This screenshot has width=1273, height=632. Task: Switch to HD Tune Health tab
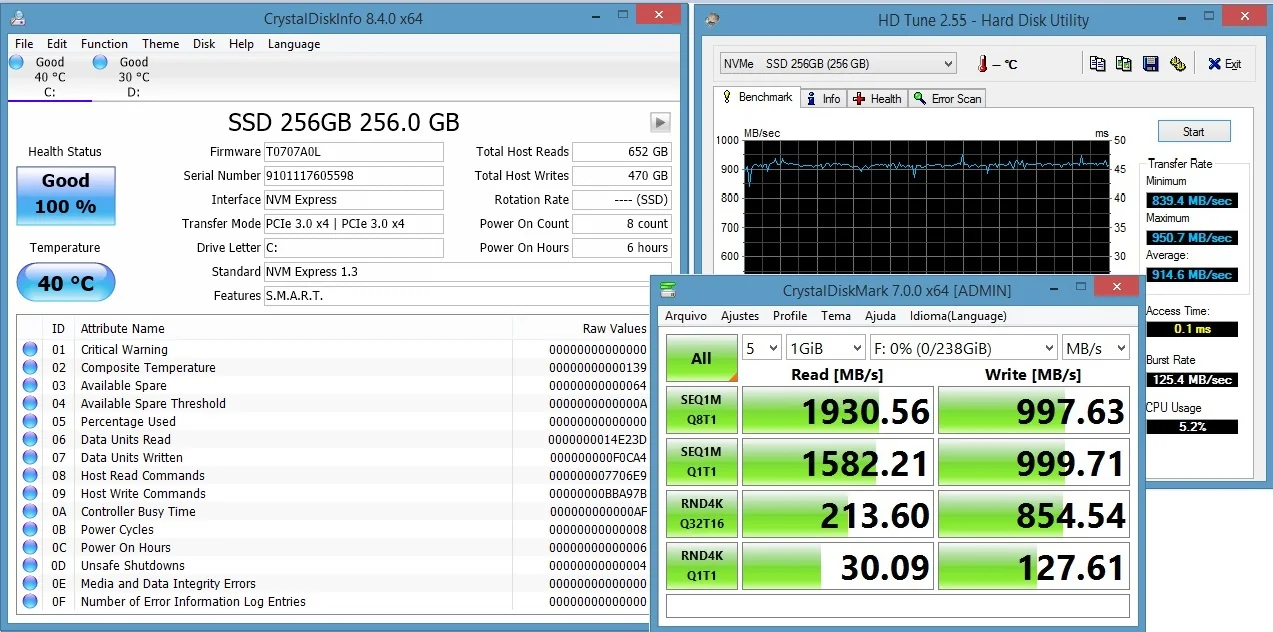tap(877, 98)
